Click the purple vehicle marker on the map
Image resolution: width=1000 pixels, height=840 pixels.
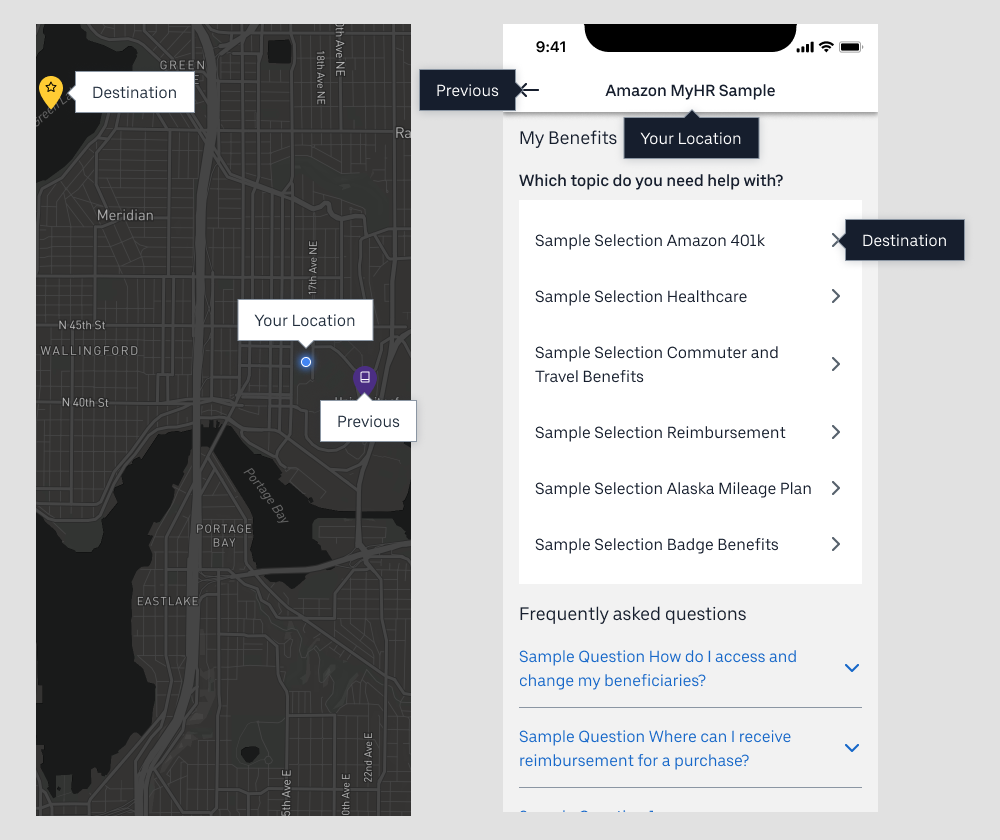(x=364, y=379)
